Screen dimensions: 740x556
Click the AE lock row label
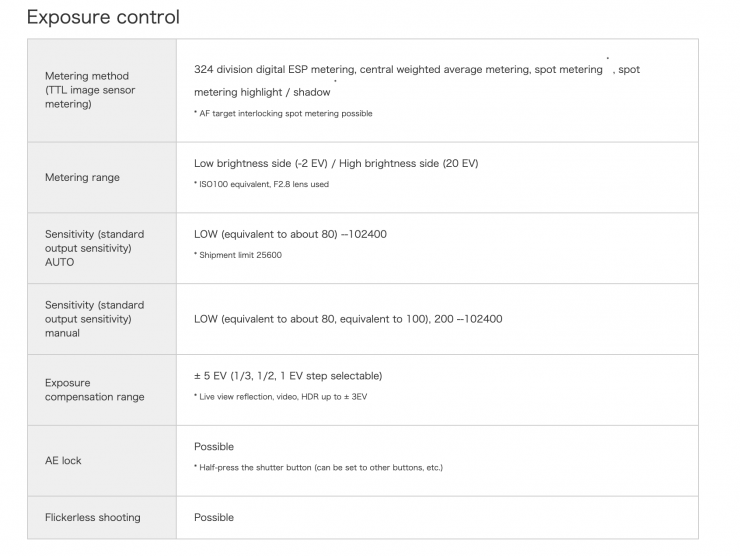click(63, 461)
